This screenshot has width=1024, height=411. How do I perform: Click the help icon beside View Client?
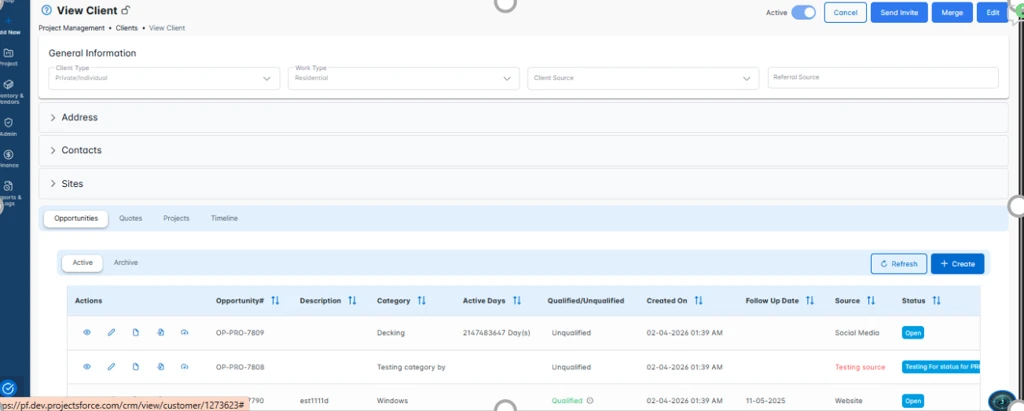[x=47, y=10]
